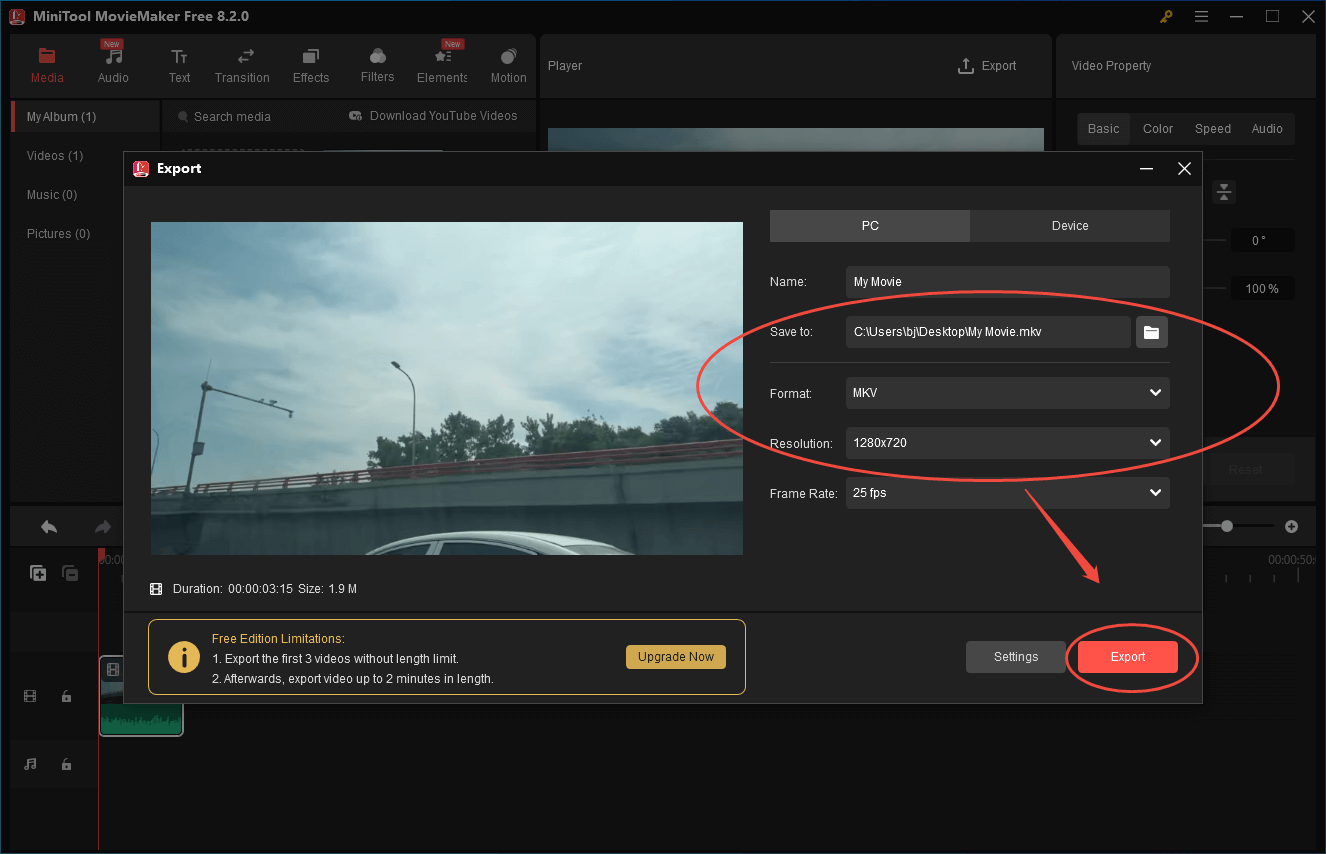Click the rotation 0° value box

1262,241
